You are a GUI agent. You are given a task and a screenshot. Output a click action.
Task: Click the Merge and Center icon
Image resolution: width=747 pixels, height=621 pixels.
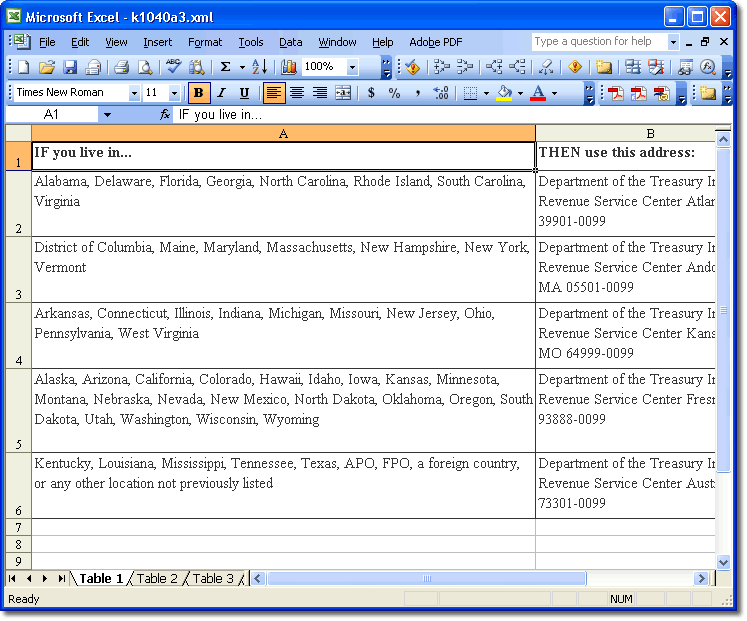tap(343, 93)
